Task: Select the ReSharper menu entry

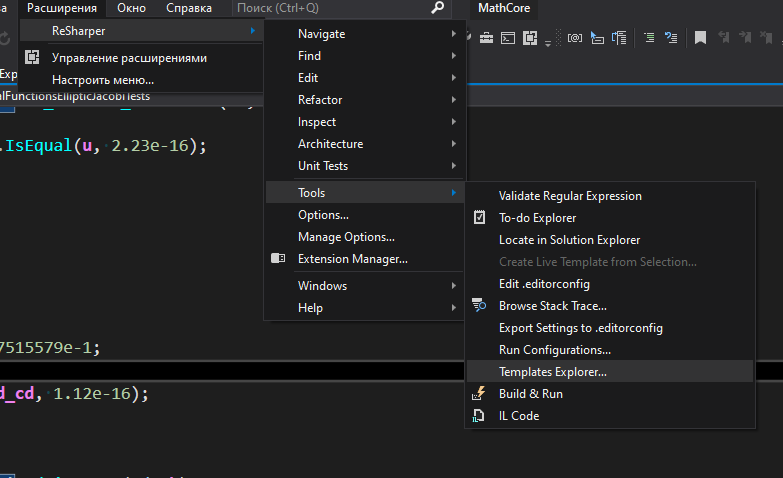Action: [141, 31]
